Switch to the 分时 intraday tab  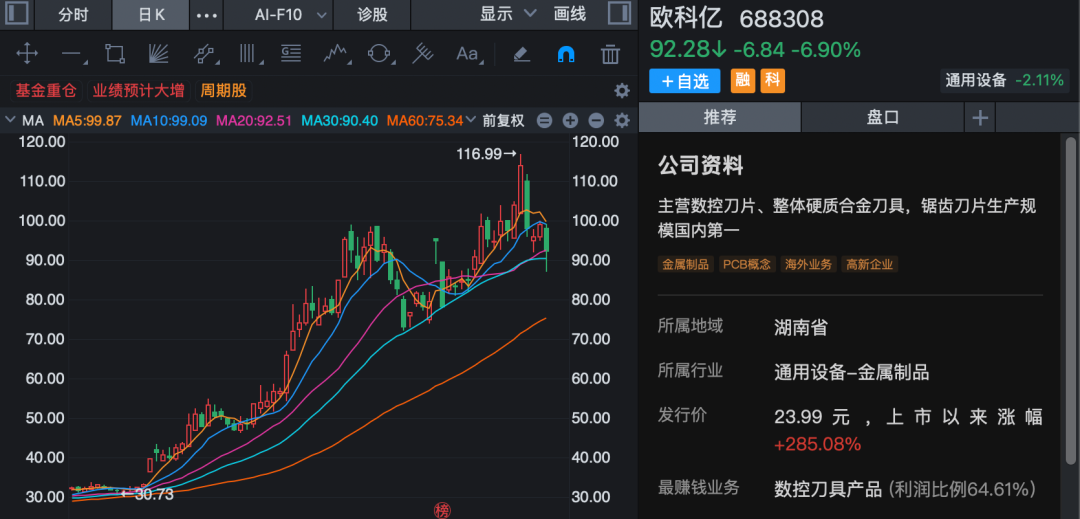(x=73, y=14)
